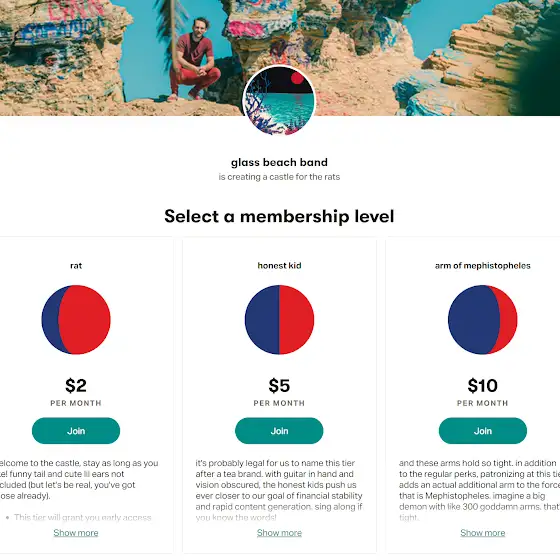This screenshot has height=560, width=560.
Task: Join the $10 arm of mephistopheles tier
Action: coord(482,431)
